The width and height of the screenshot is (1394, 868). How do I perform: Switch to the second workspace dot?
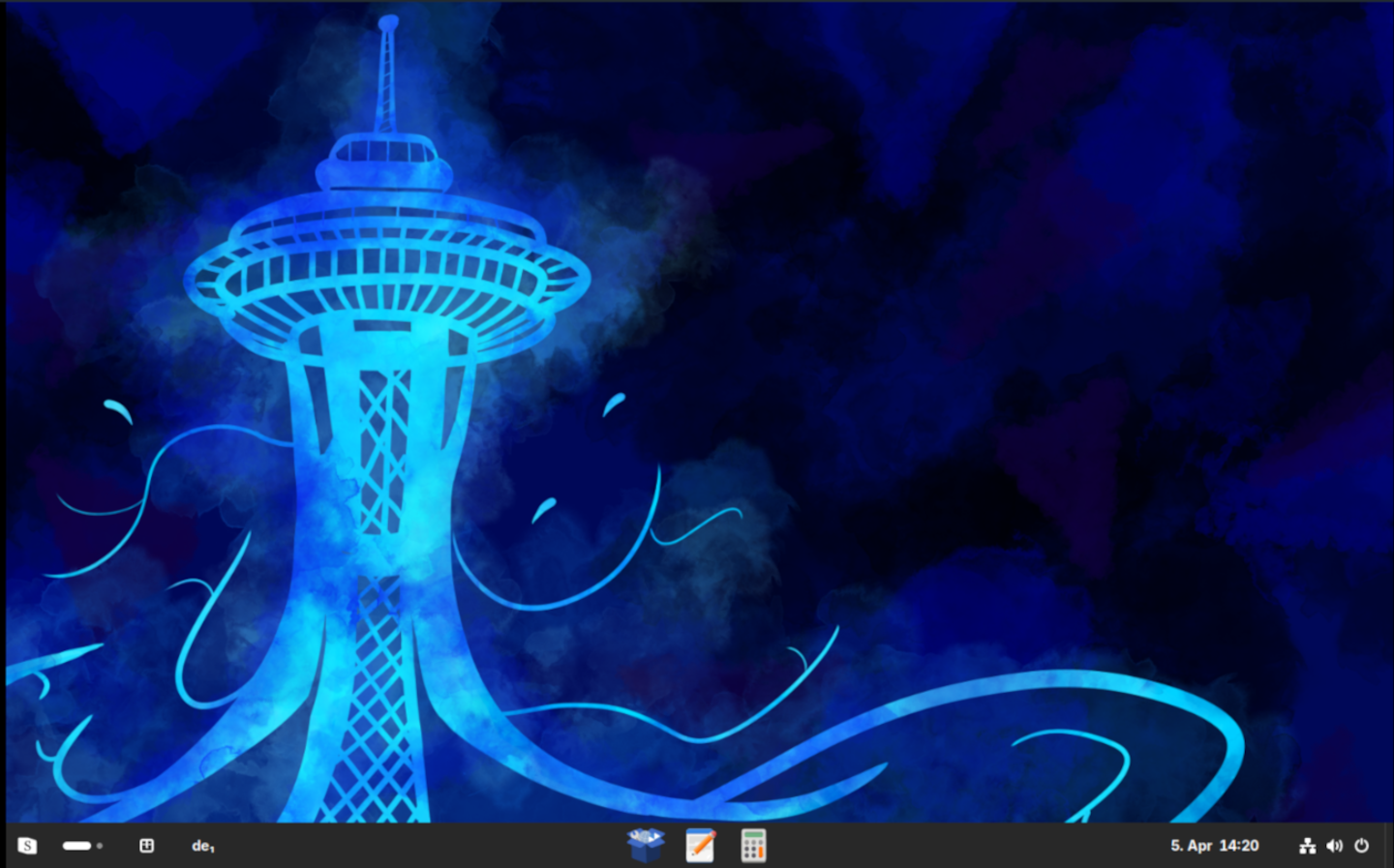(100, 846)
